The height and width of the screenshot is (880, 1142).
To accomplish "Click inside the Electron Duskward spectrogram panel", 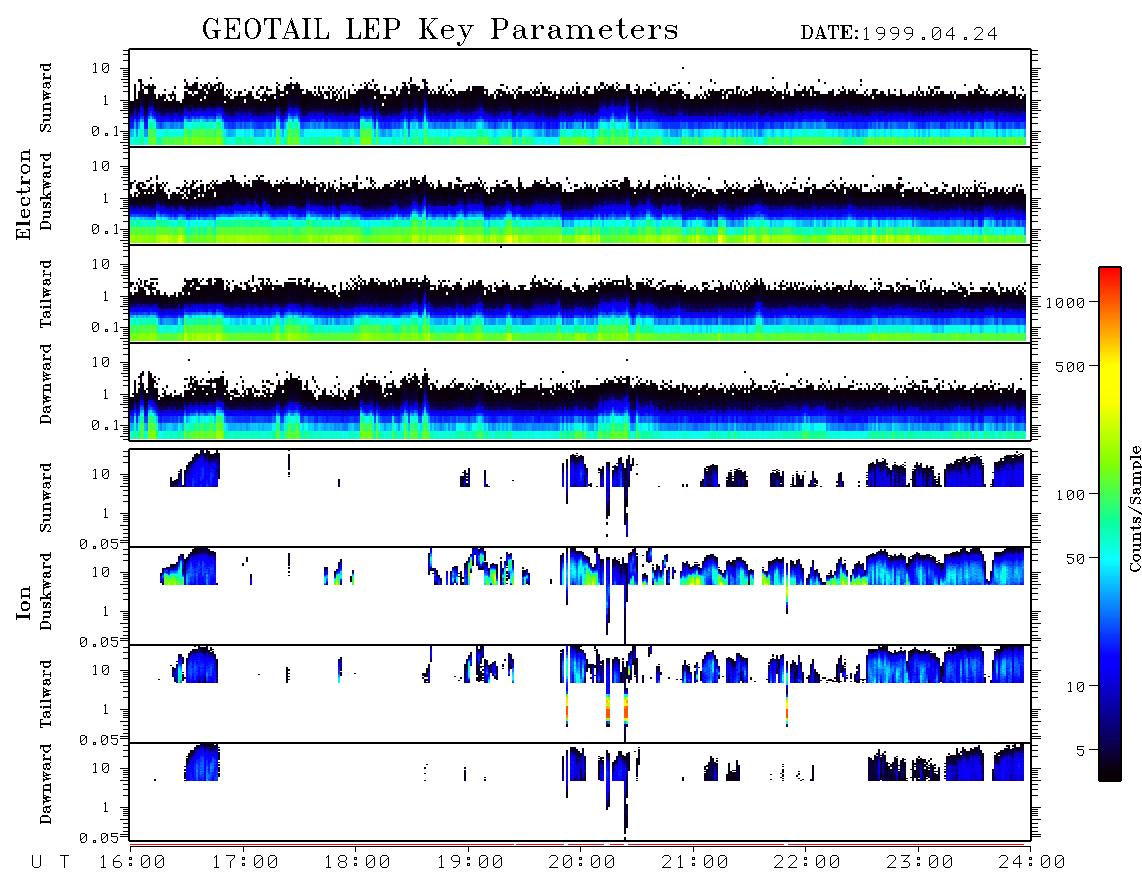I will pyautogui.click(x=580, y=195).
